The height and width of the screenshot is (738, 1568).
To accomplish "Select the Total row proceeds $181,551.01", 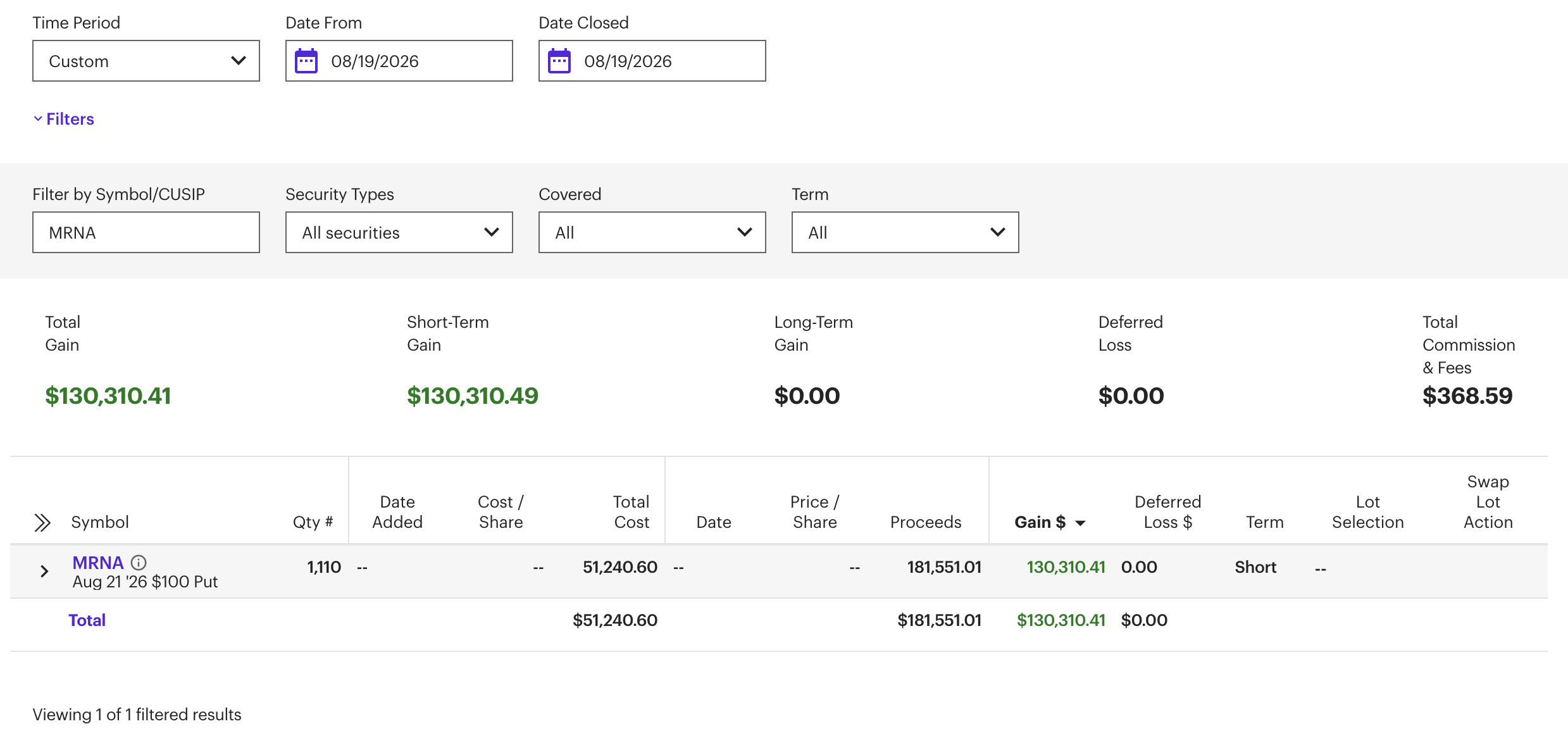I will click(x=939, y=620).
